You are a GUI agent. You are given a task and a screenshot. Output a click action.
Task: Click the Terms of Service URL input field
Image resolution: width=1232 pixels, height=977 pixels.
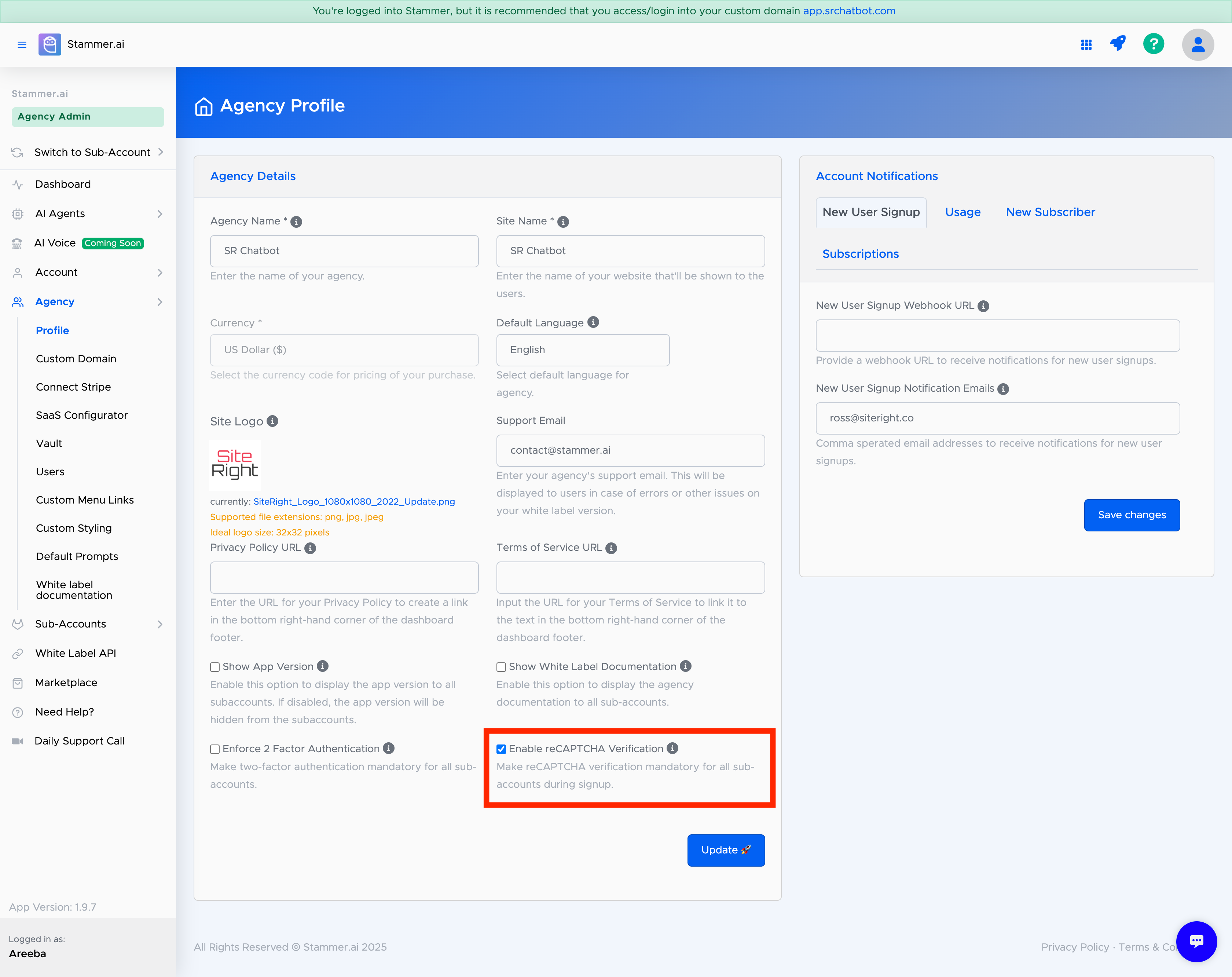pyautogui.click(x=630, y=577)
